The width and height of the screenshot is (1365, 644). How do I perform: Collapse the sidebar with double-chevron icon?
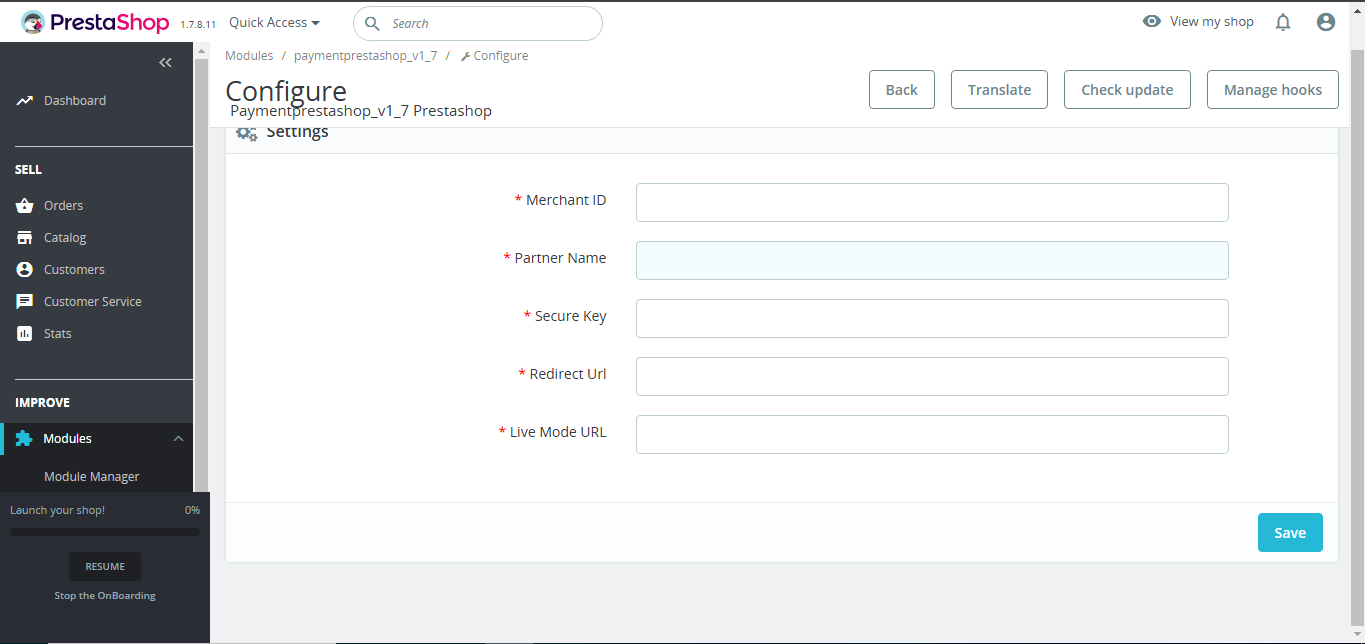coord(166,63)
